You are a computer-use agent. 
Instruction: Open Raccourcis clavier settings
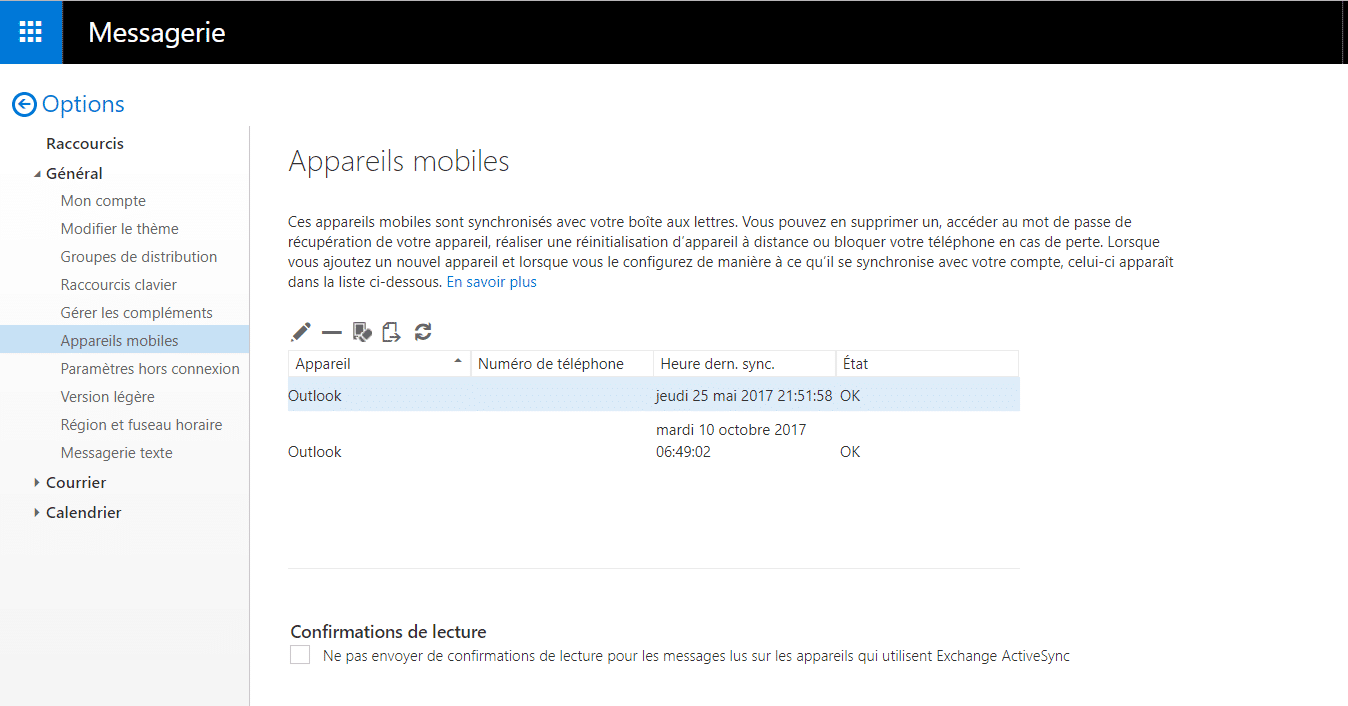pos(119,285)
